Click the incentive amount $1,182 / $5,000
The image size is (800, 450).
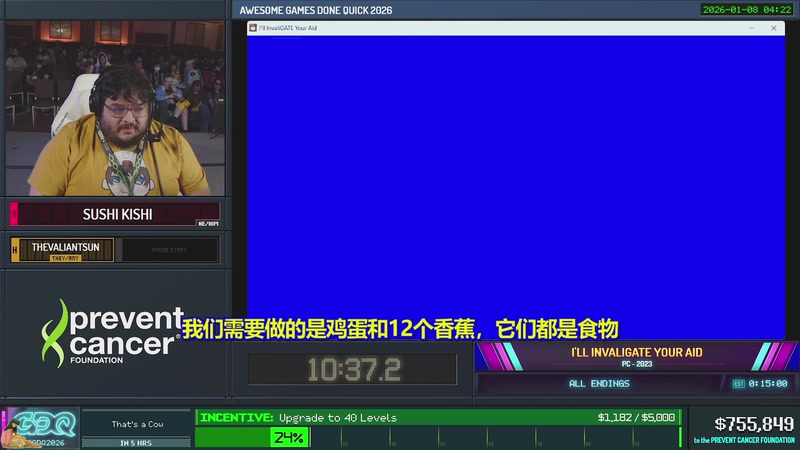coord(636,417)
